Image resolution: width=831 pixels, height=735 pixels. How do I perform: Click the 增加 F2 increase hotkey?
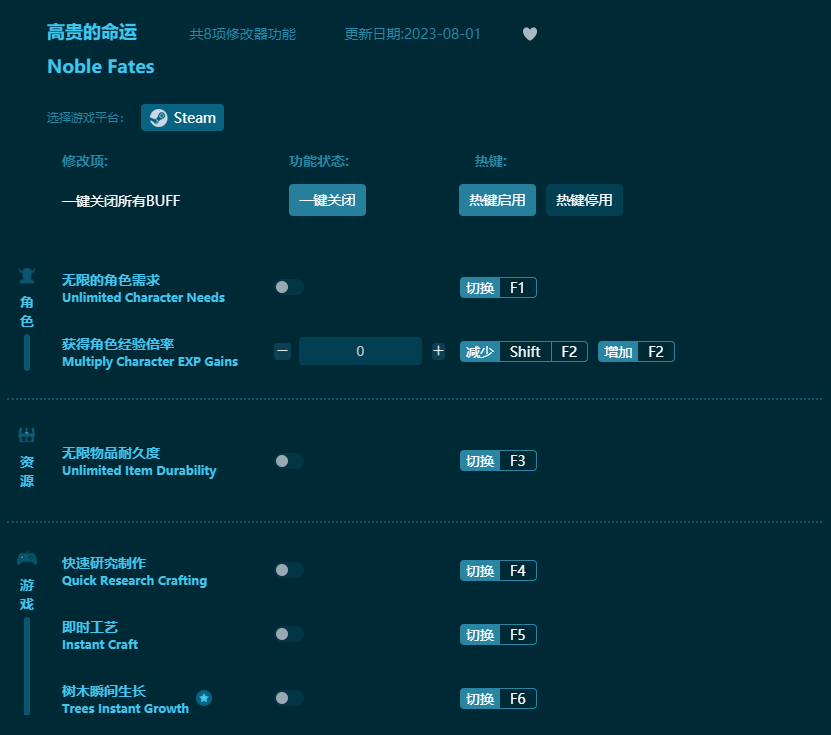(636, 351)
